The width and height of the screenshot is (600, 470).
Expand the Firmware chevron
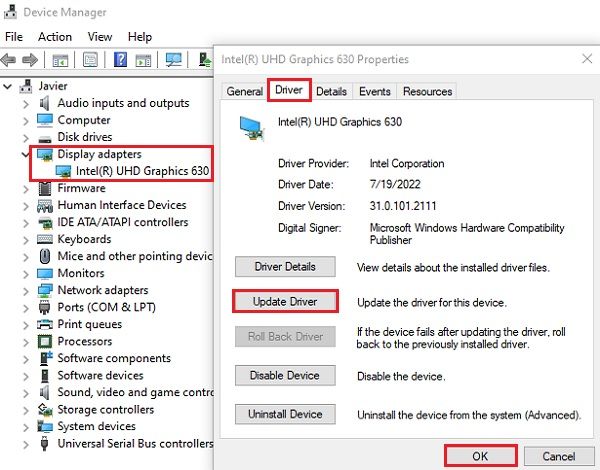[x=26, y=189]
